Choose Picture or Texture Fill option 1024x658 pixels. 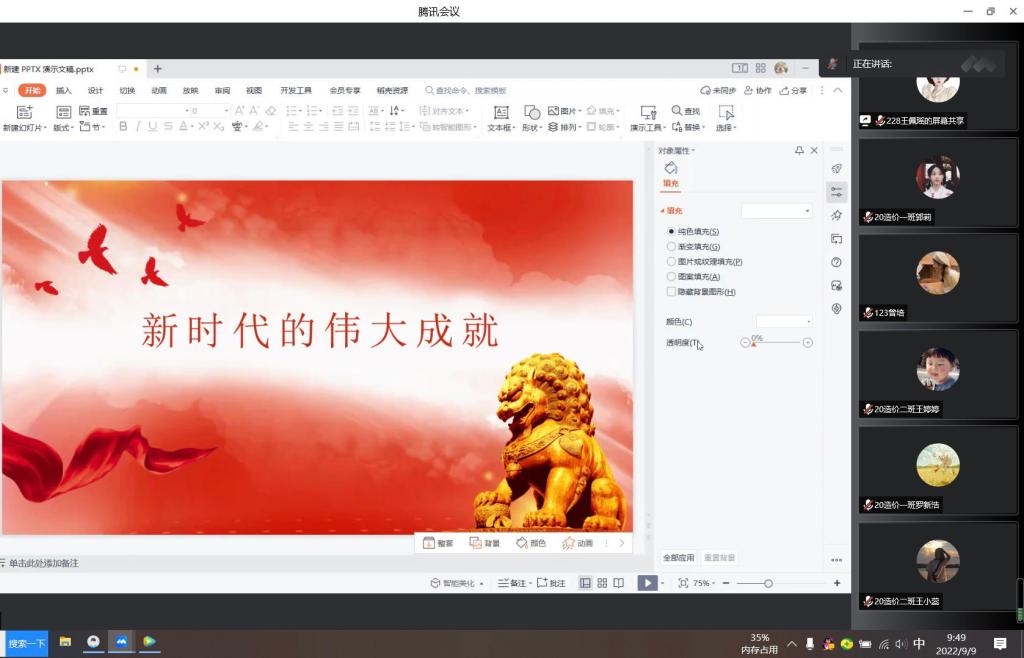point(672,261)
